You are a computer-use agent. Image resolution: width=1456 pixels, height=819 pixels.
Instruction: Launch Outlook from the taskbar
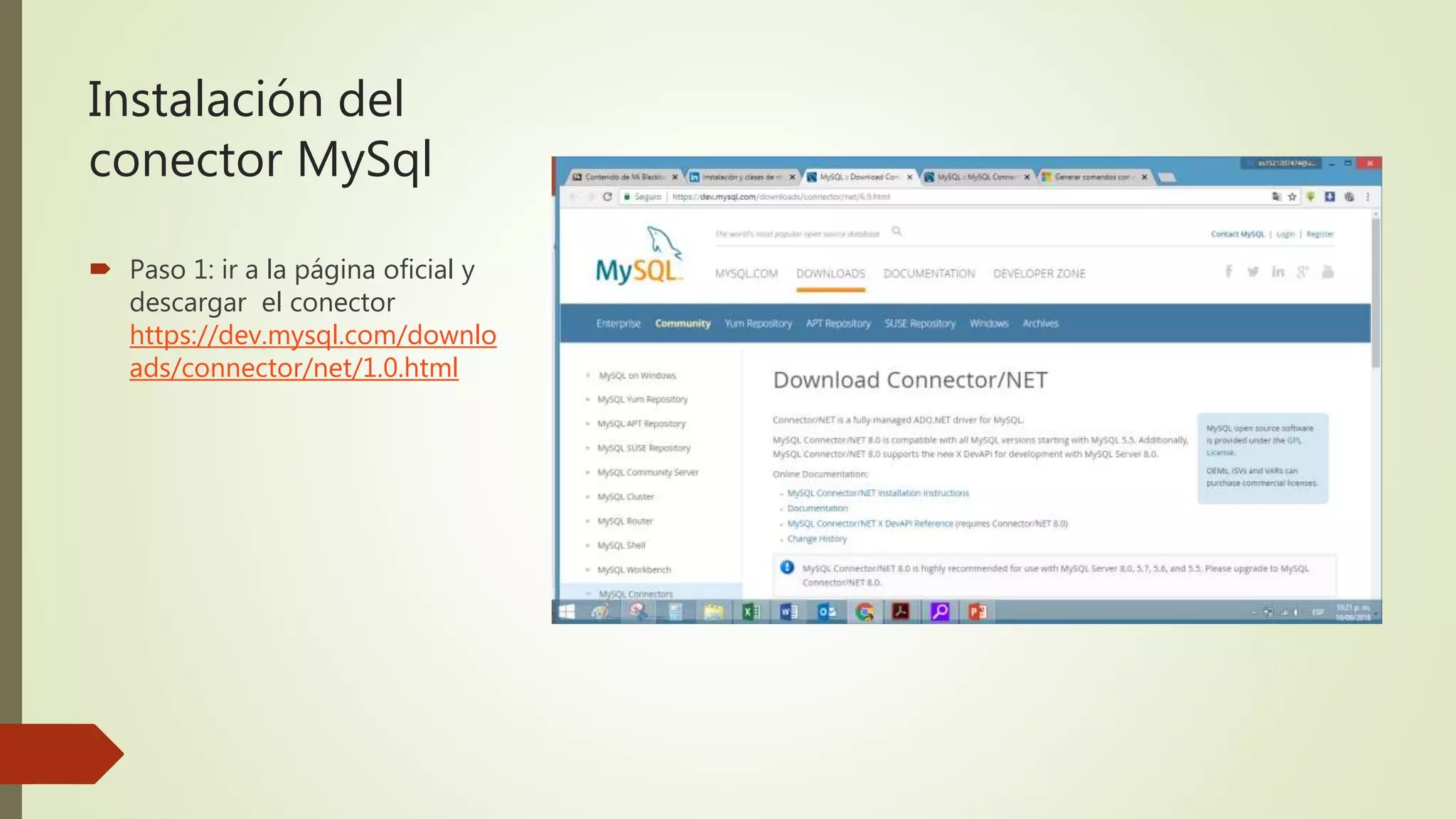click(826, 612)
